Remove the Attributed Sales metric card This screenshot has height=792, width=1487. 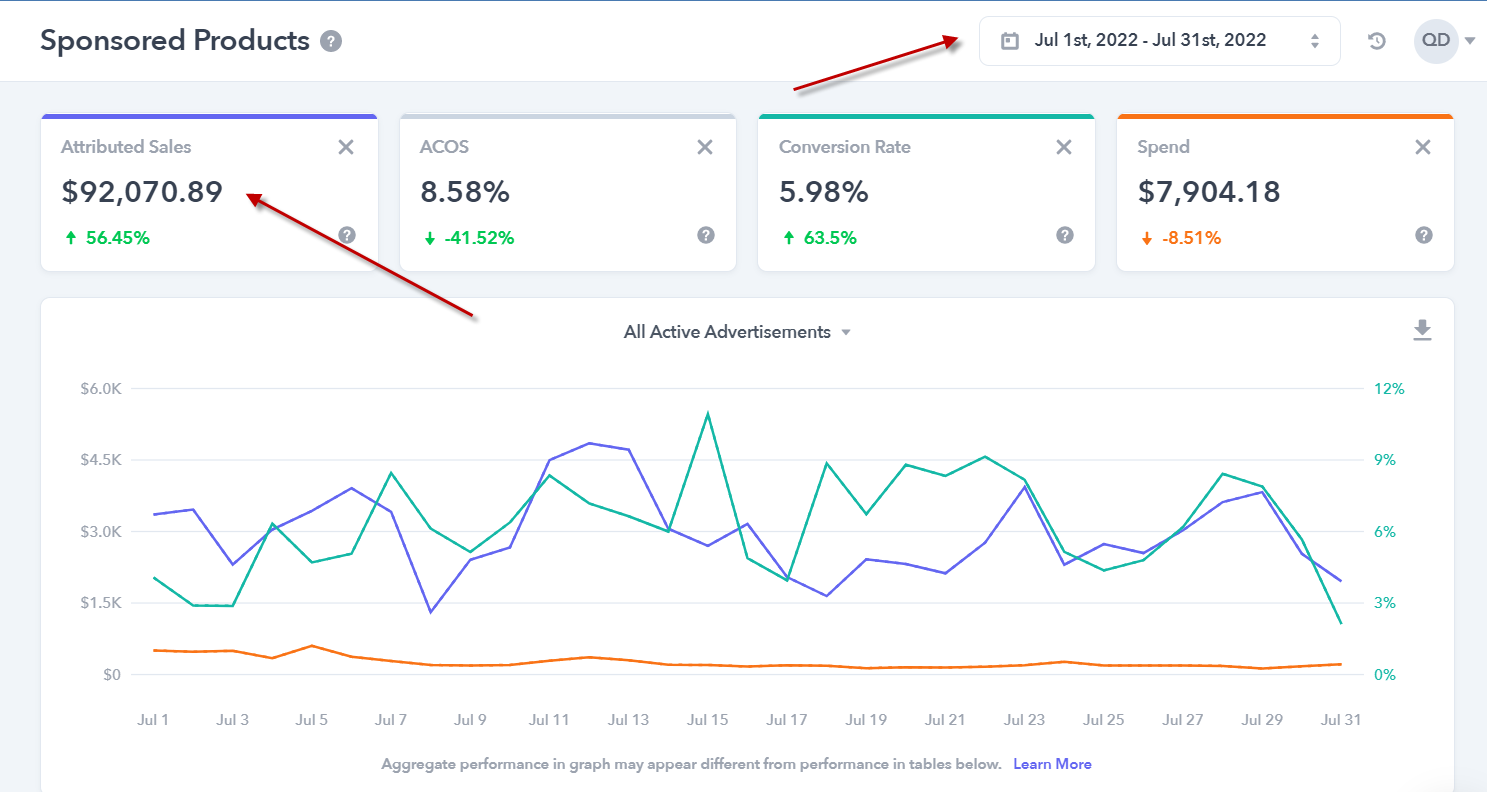(346, 147)
